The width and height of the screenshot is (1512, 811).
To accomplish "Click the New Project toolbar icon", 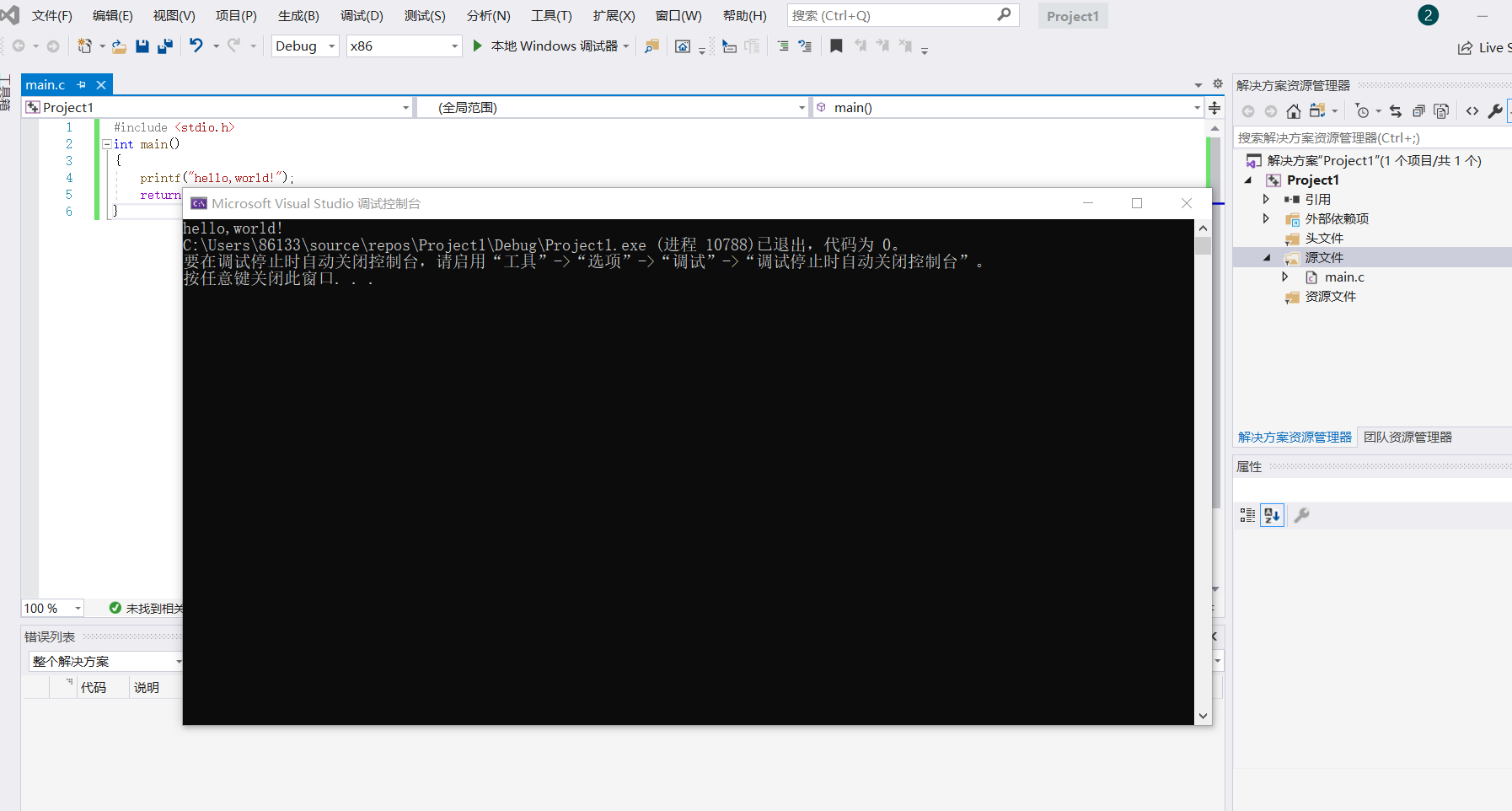I will 84,46.
